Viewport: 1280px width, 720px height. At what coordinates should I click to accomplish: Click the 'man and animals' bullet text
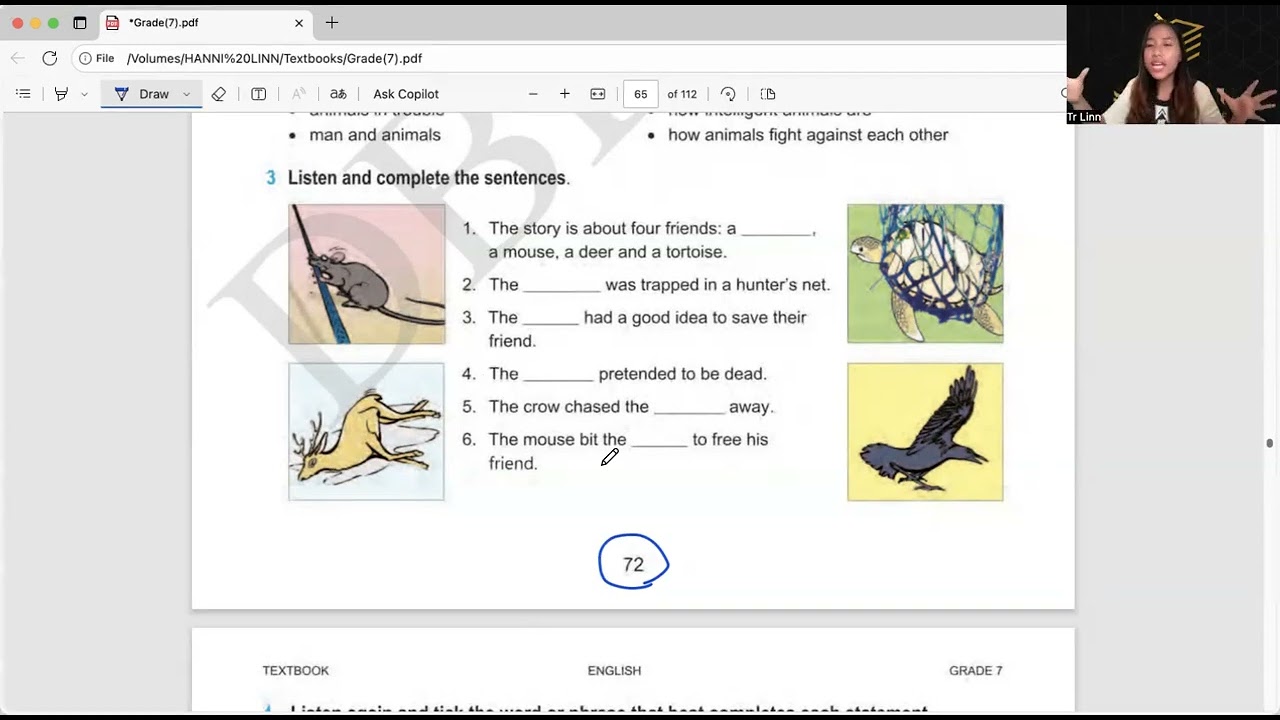[375, 135]
